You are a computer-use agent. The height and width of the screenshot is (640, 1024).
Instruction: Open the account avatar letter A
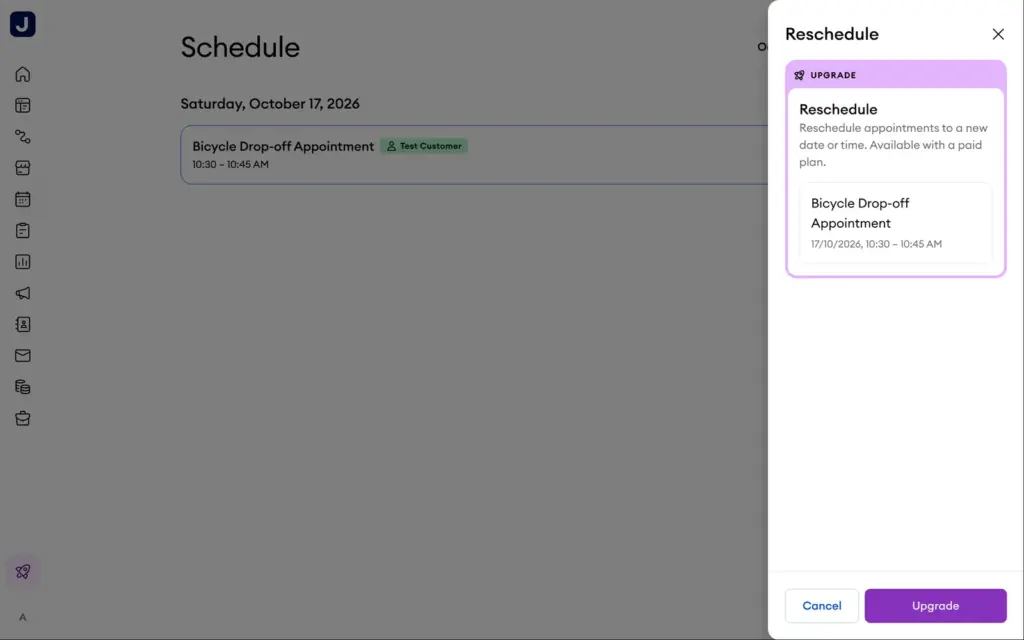pos(23,617)
